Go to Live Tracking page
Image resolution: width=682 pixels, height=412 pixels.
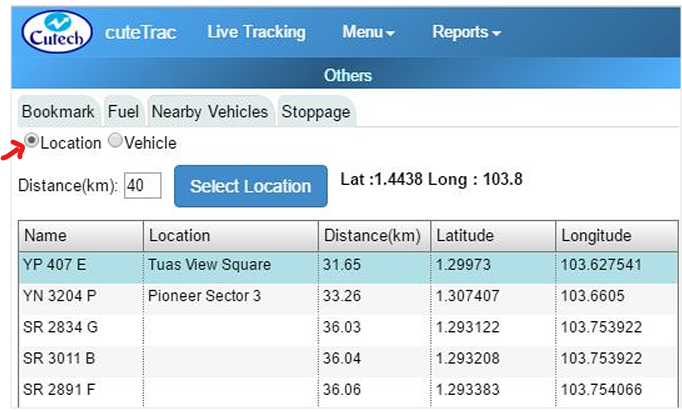[x=256, y=32]
